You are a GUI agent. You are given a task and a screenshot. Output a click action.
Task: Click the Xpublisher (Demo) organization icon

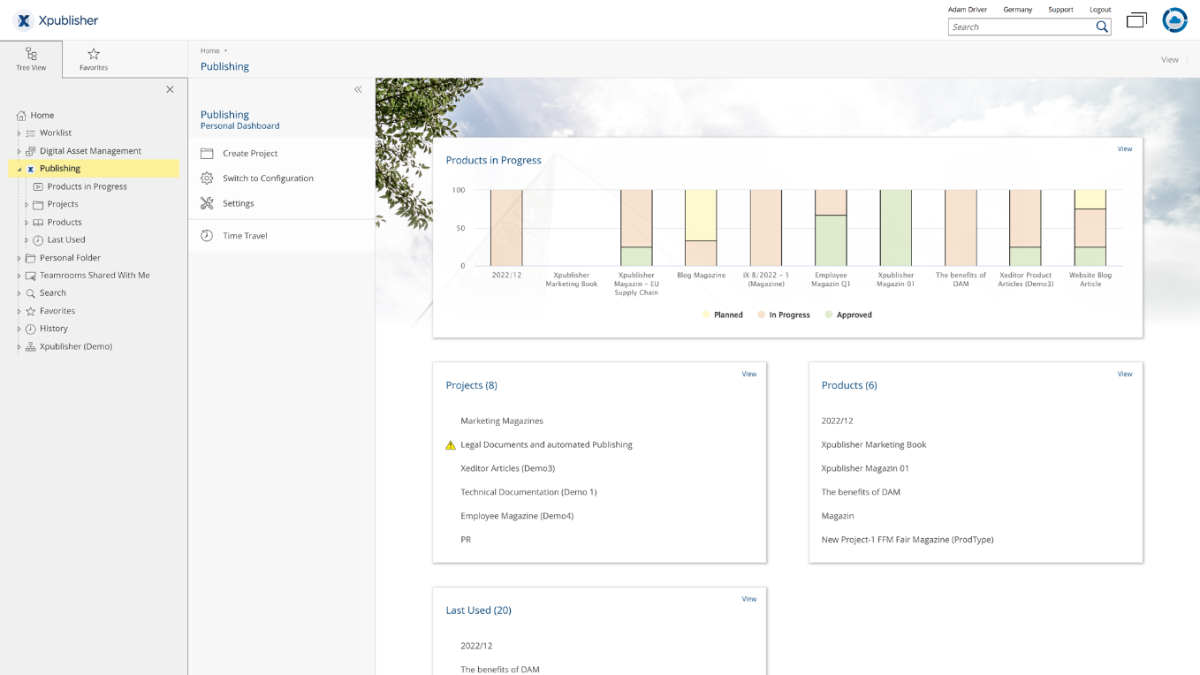31,347
